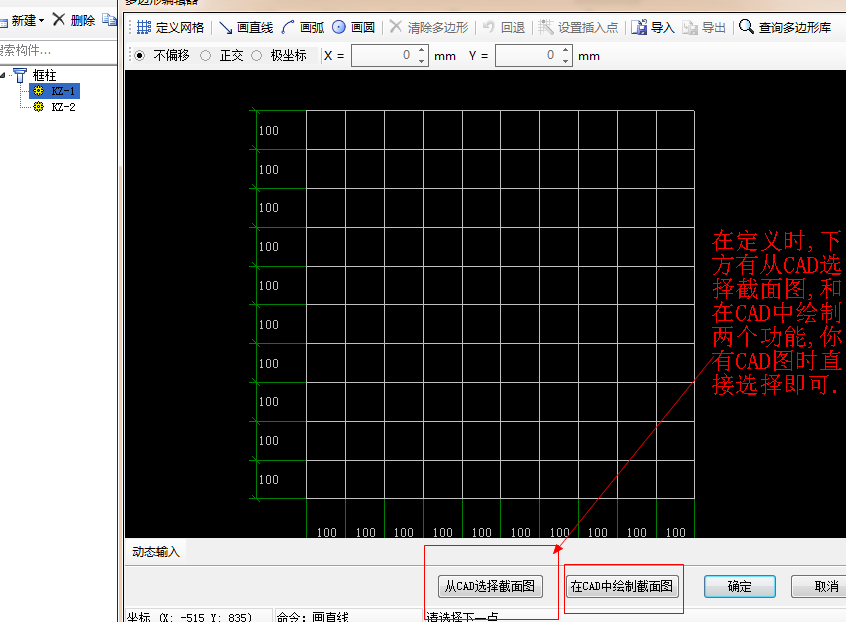Click the Export (导出) icon
Viewport: 846px width, 622px height.
[x=690, y=27]
